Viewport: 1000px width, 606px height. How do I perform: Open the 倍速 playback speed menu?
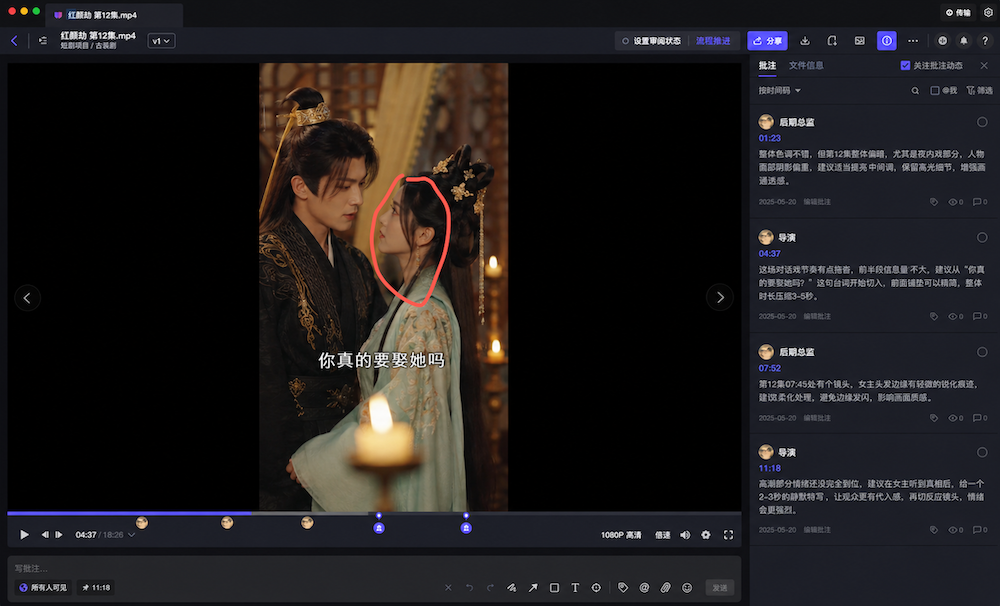[x=663, y=535]
